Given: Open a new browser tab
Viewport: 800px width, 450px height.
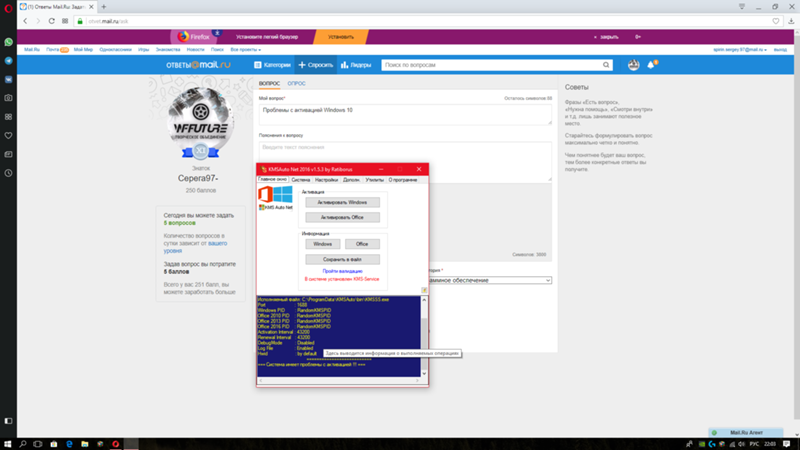Looking at the screenshot, I should coord(104,7).
